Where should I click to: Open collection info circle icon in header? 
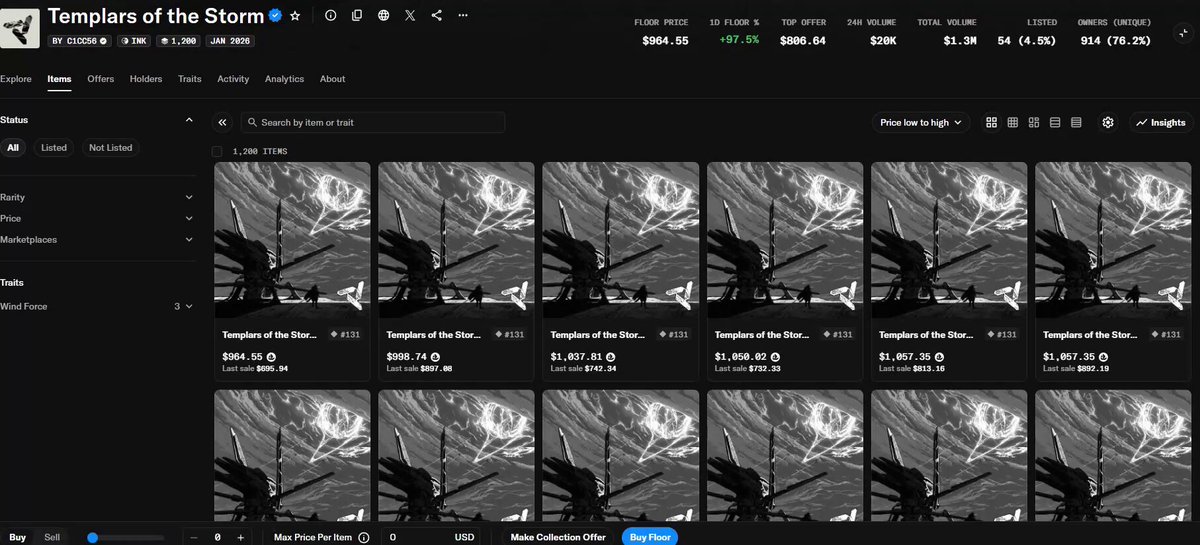pyautogui.click(x=330, y=16)
